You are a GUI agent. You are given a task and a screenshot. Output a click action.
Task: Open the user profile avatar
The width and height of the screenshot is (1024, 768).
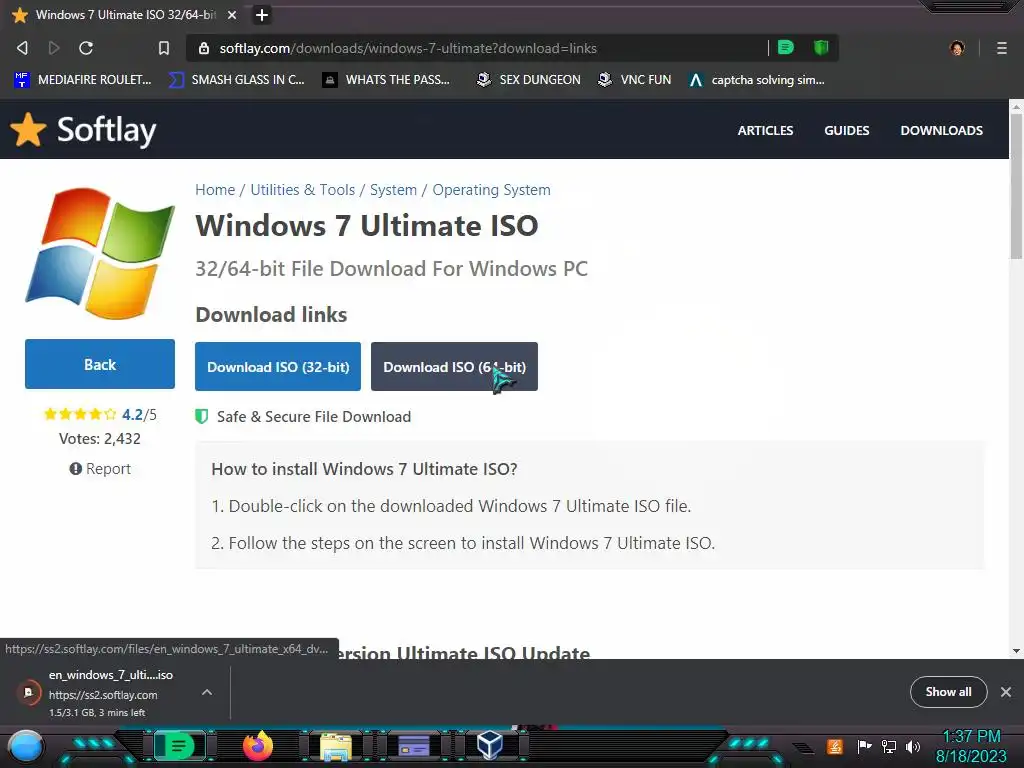[957, 48]
